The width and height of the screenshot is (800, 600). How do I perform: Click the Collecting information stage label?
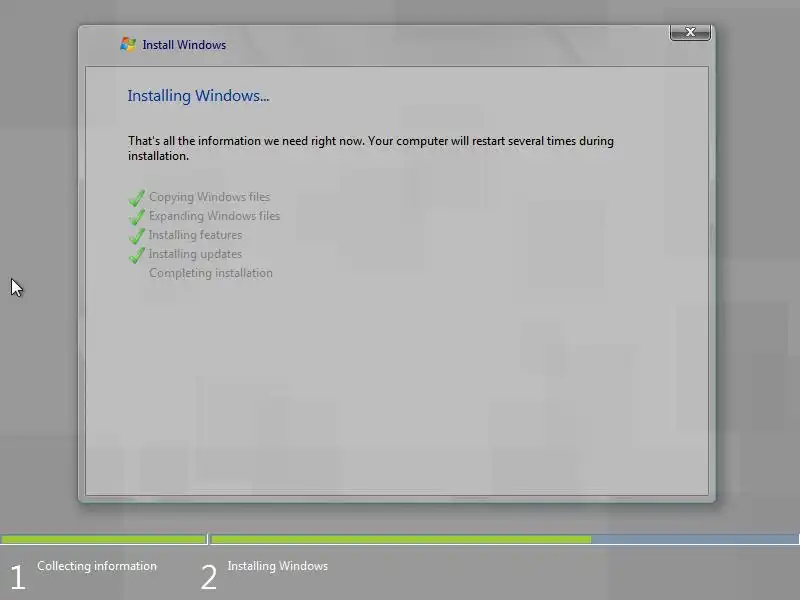(97, 566)
